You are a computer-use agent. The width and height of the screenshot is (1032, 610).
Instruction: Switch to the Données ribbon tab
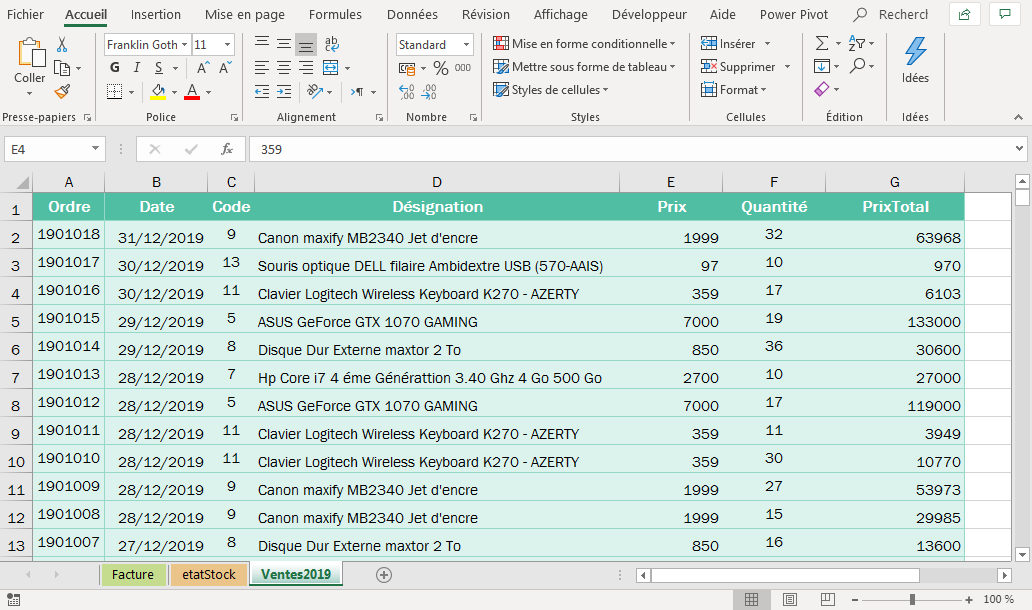tap(412, 14)
